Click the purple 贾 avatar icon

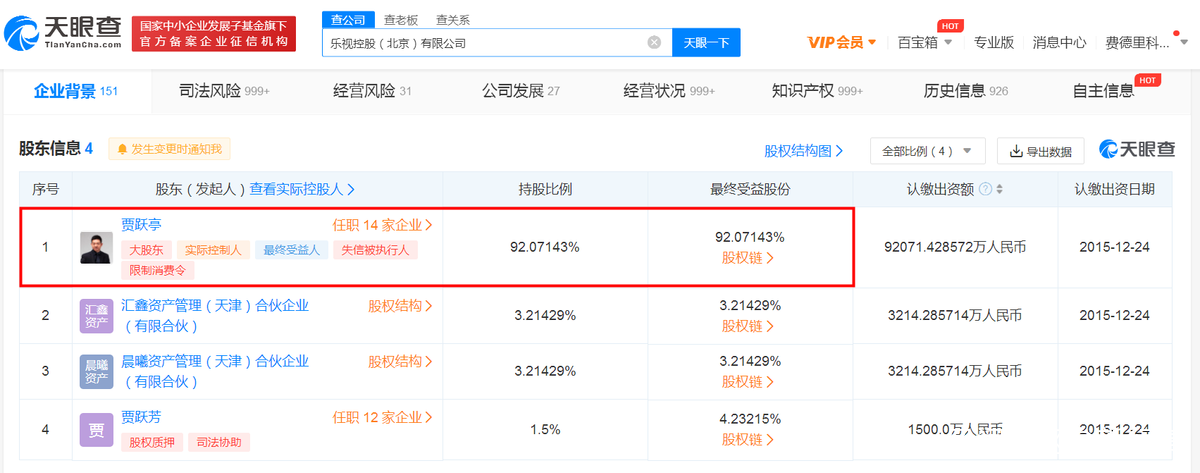96,430
